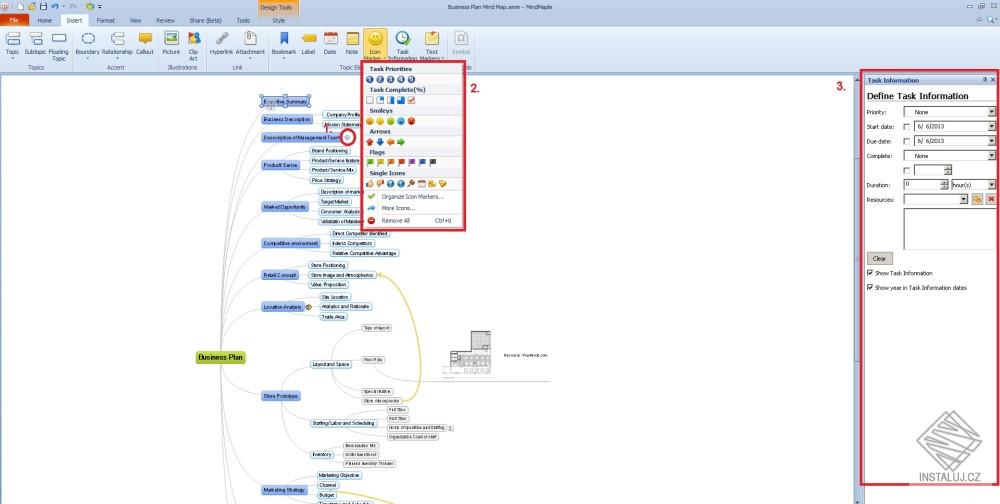Open the File menu
The height and width of the screenshot is (504, 1000).
(14, 20)
